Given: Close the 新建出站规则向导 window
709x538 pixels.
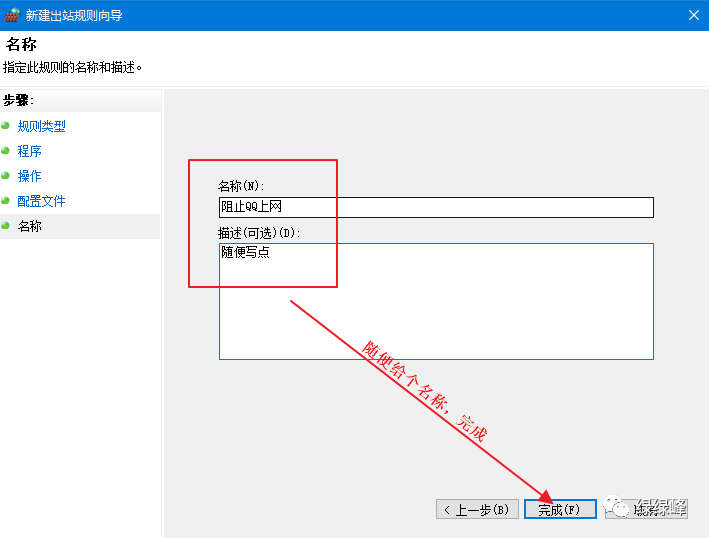Looking at the screenshot, I should tap(694, 15).
